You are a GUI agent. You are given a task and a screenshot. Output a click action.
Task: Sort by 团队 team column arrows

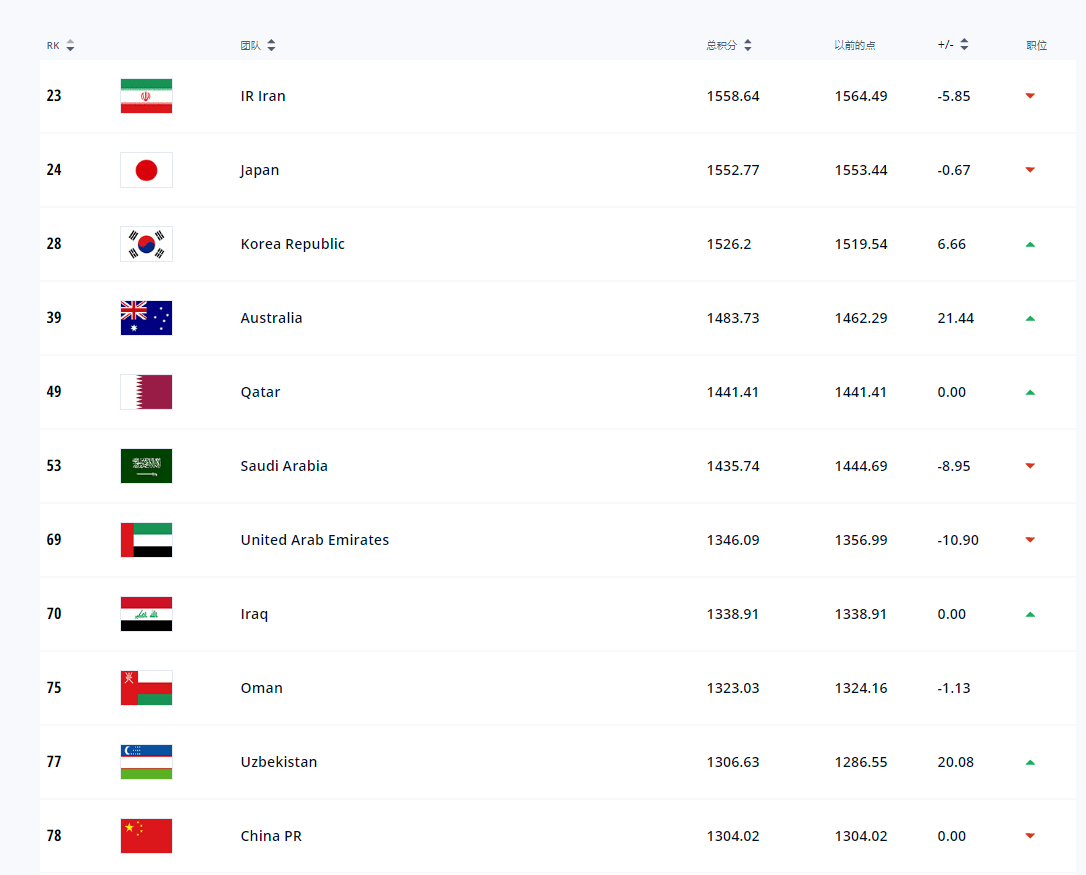pos(272,46)
